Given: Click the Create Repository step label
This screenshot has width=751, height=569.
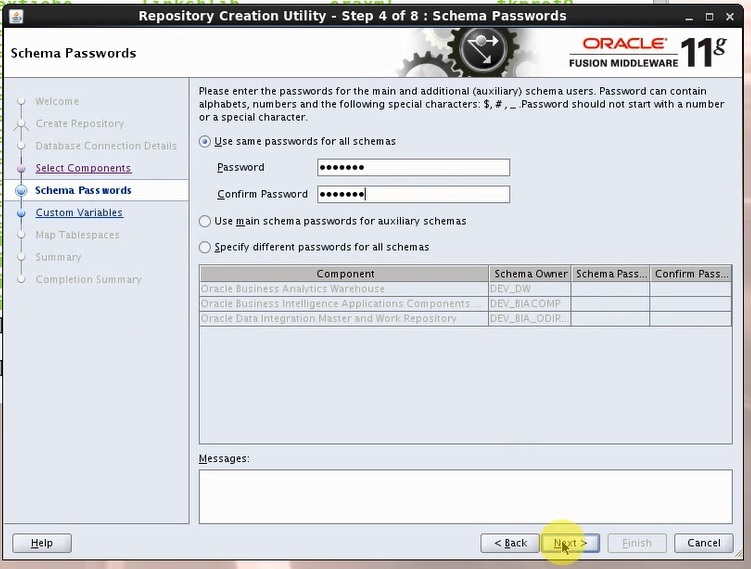Looking at the screenshot, I should coord(80,124).
